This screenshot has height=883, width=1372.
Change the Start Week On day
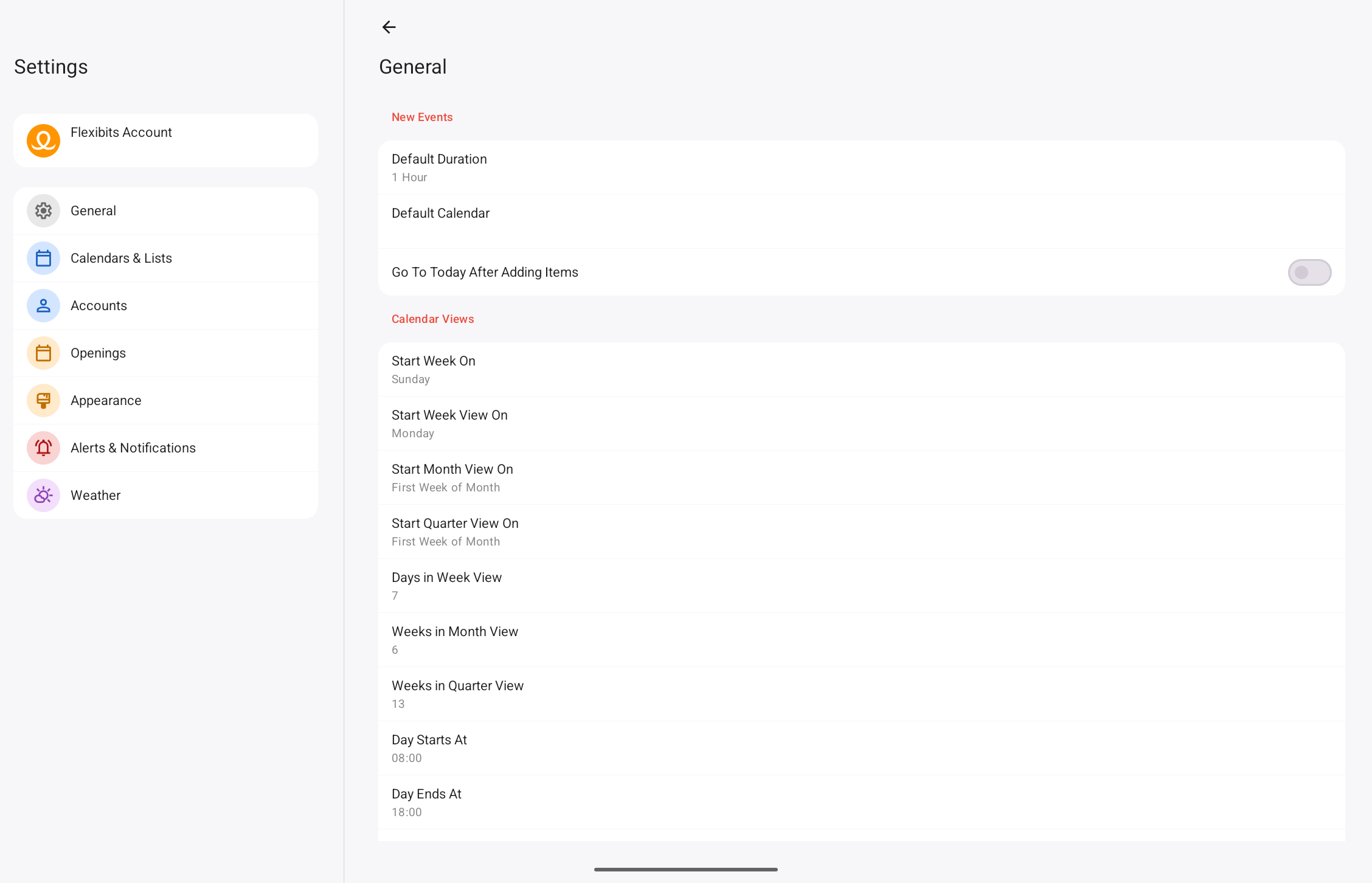coord(861,370)
